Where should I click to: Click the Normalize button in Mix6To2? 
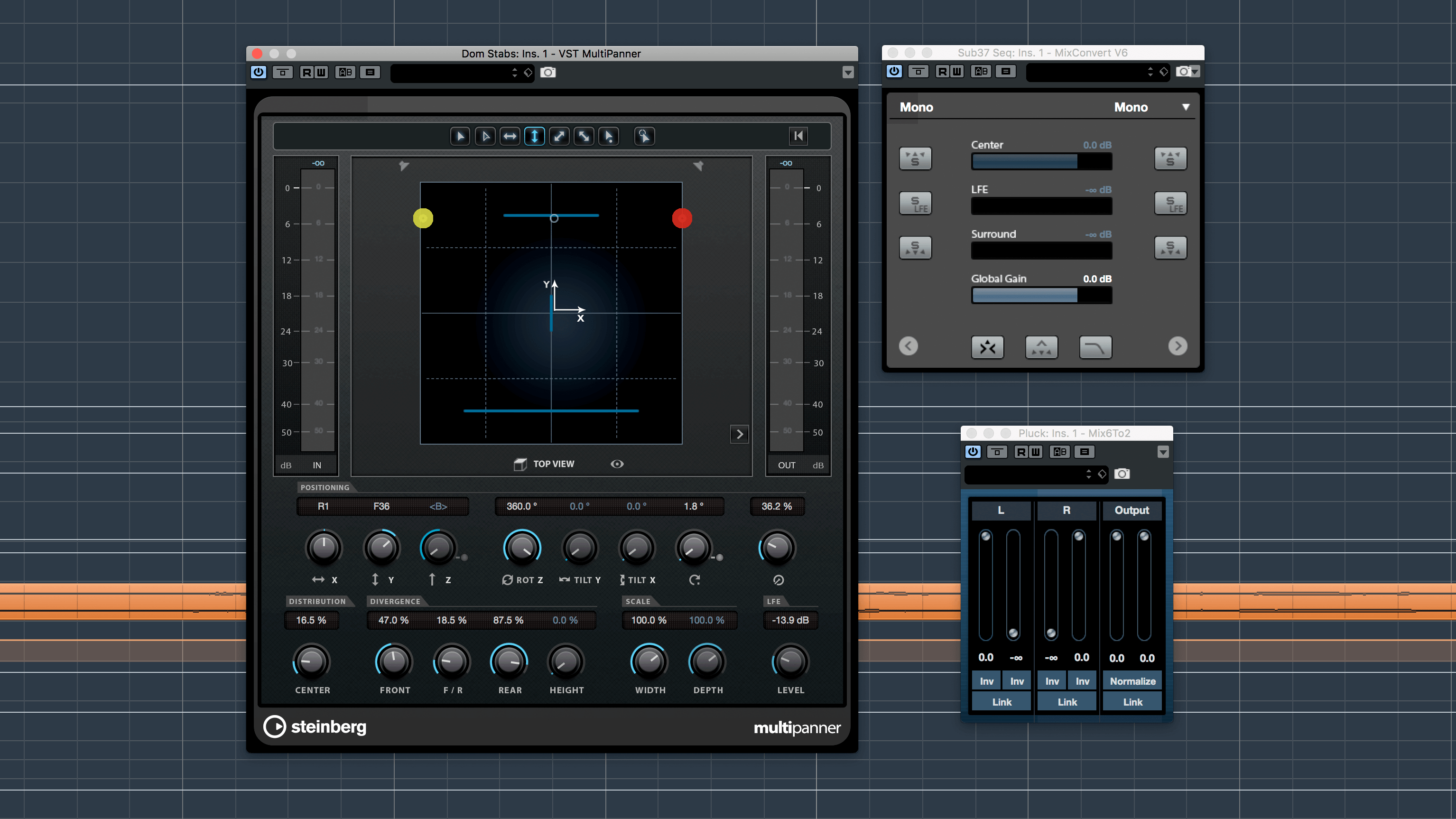click(x=1132, y=681)
